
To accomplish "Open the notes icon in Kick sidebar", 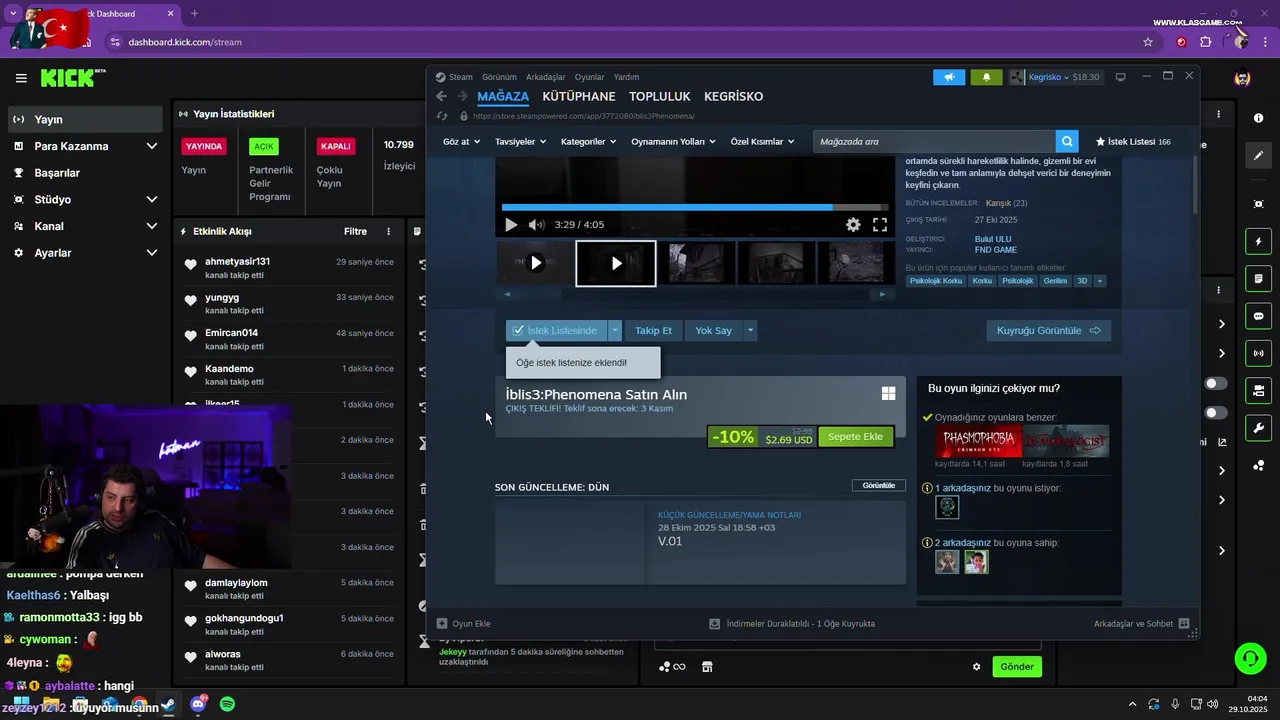I will pyautogui.click(x=1258, y=279).
